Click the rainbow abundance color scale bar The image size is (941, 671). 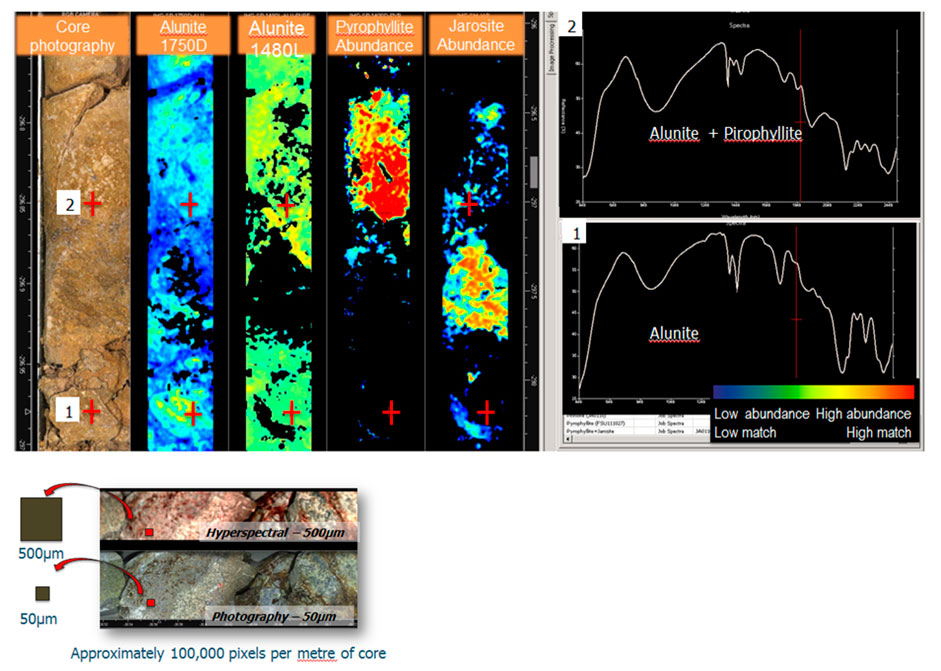(x=813, y=392)
